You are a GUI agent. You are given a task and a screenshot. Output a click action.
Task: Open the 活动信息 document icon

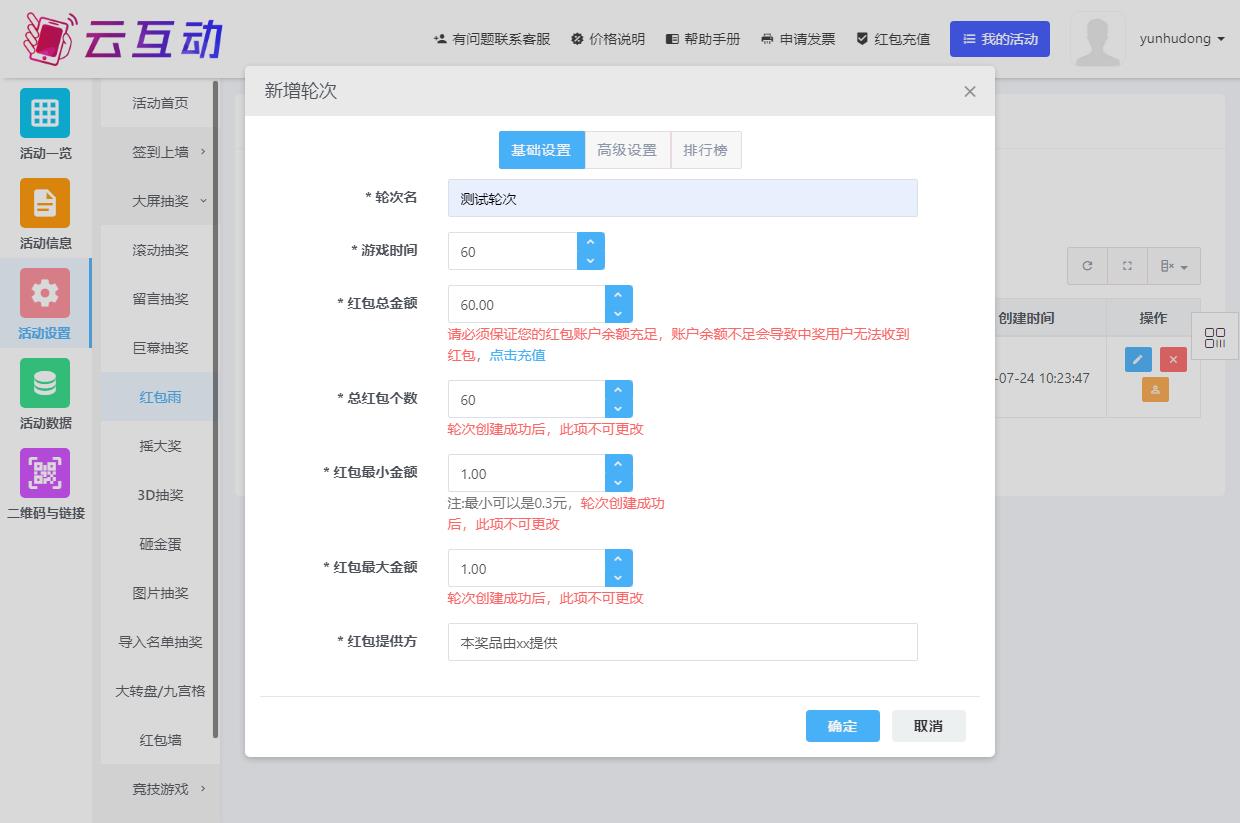pyautogui.click(x=45, y=203)
